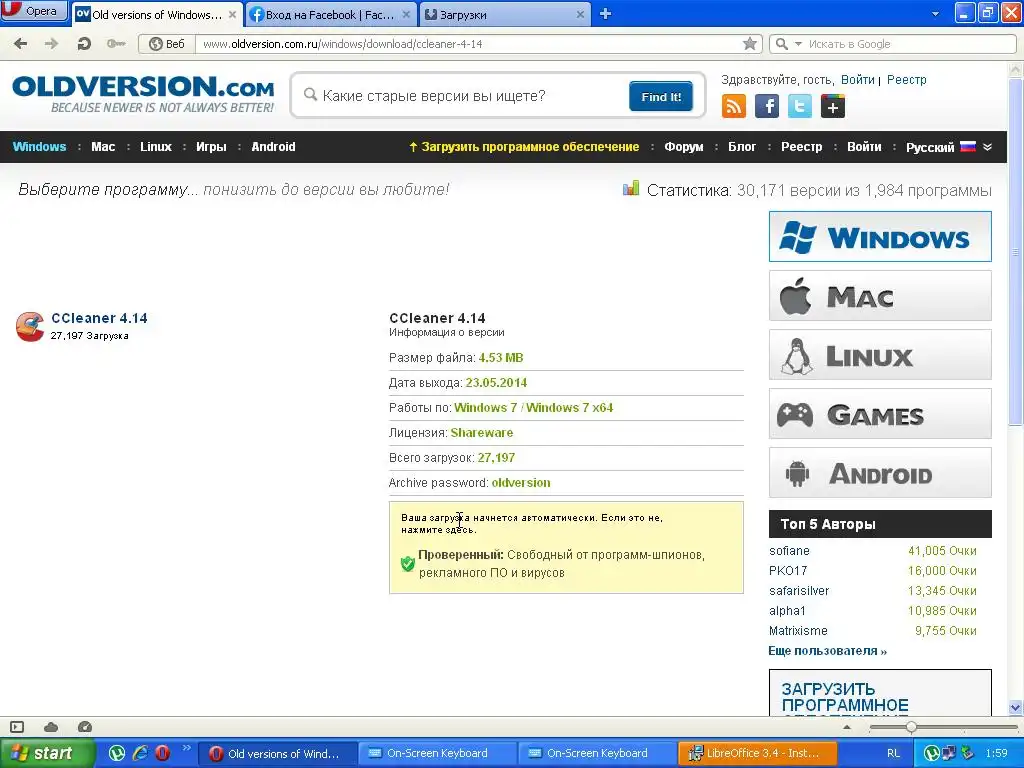The width and height of the screenshot is (1024, 768).
Task: Open the closed tabs dropdown arrow
Action: pos(935,14)
